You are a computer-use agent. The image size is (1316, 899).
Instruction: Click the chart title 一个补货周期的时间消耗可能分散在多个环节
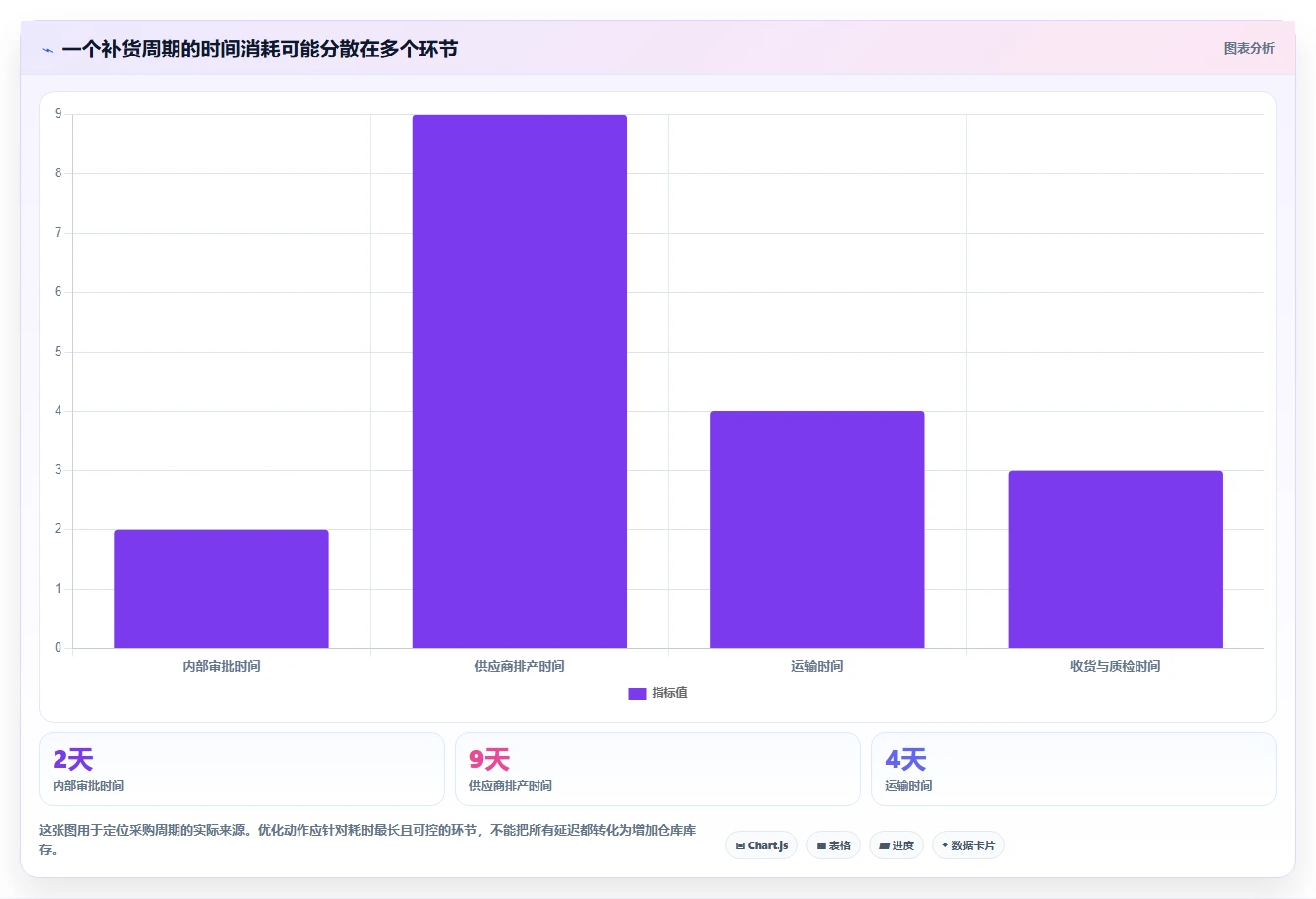260,49
